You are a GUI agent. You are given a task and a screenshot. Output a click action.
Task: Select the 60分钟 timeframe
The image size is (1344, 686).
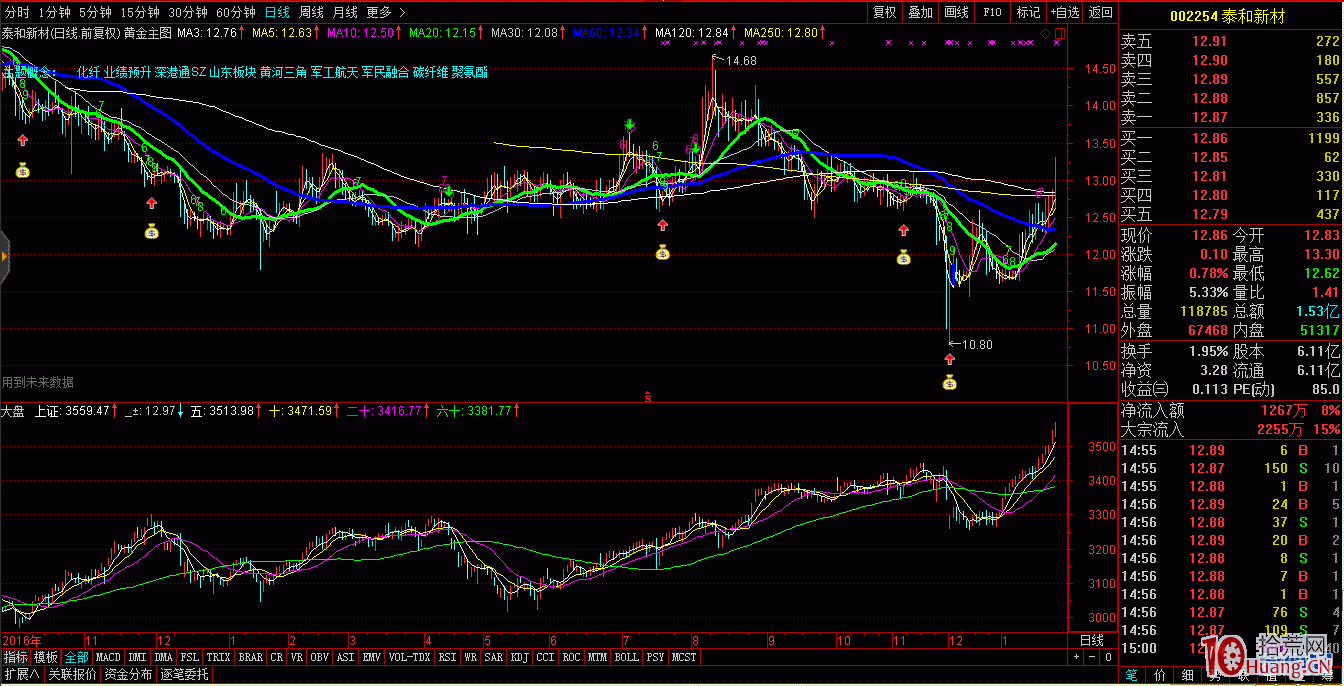236,13
